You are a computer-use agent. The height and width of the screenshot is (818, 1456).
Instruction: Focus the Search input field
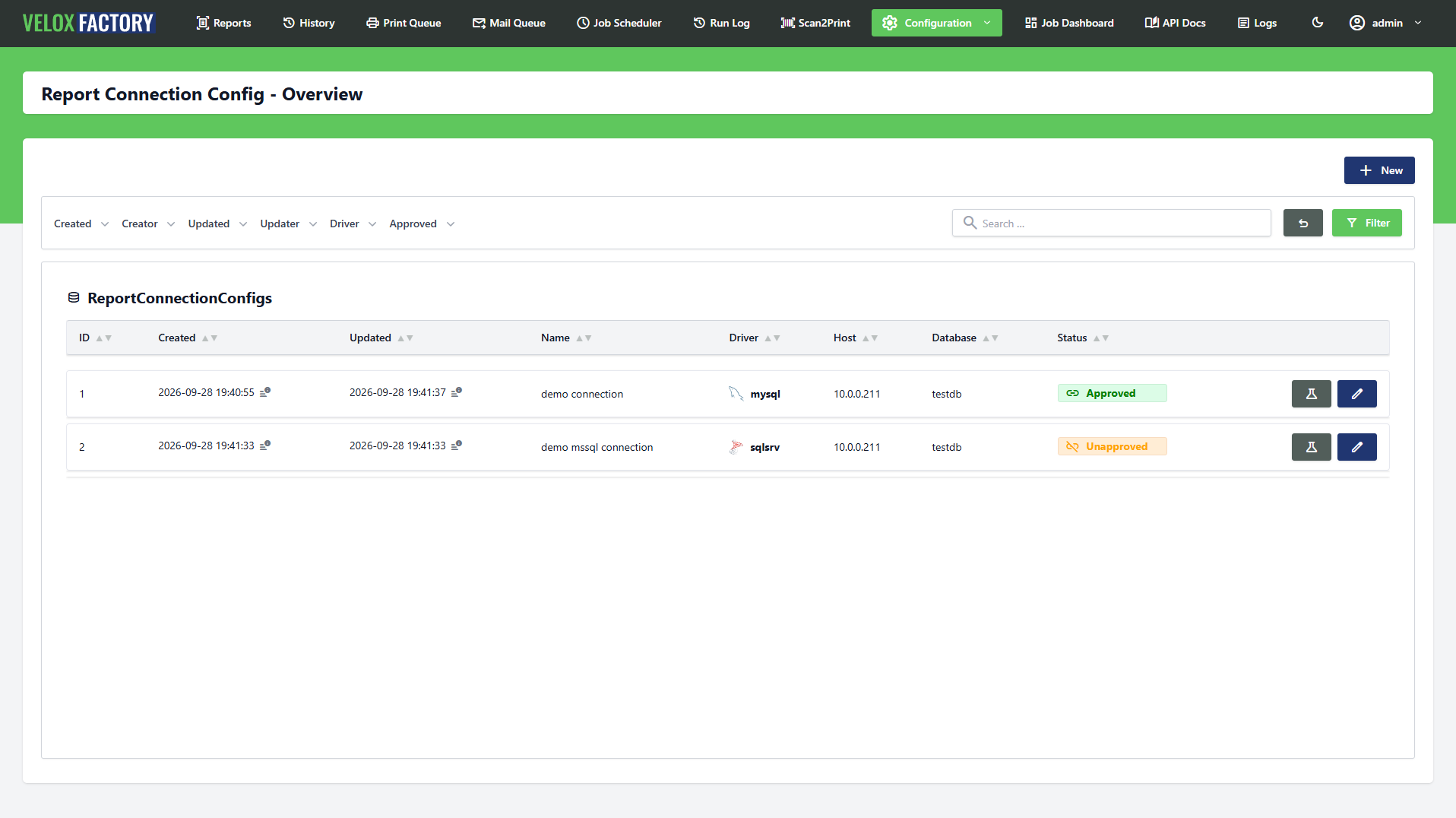(x=1112, y=223)
